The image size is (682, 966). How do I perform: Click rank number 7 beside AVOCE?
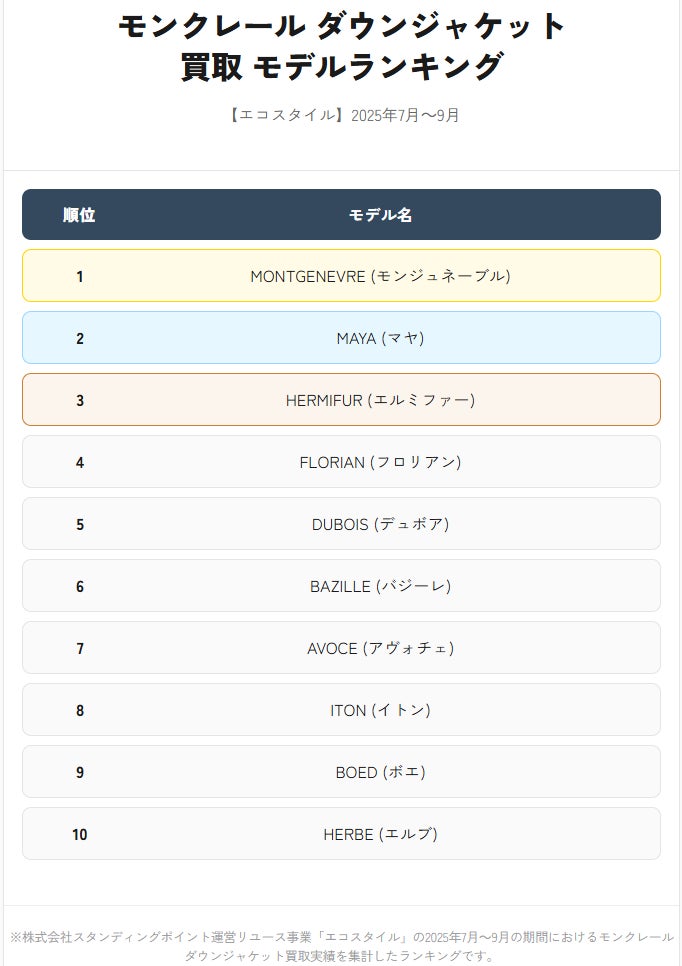pyautogui.click(x=79, y=649)
